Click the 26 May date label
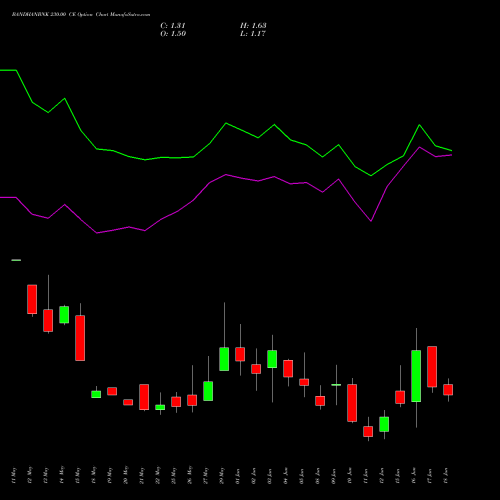The image size is (500, 500). [190, 476]
